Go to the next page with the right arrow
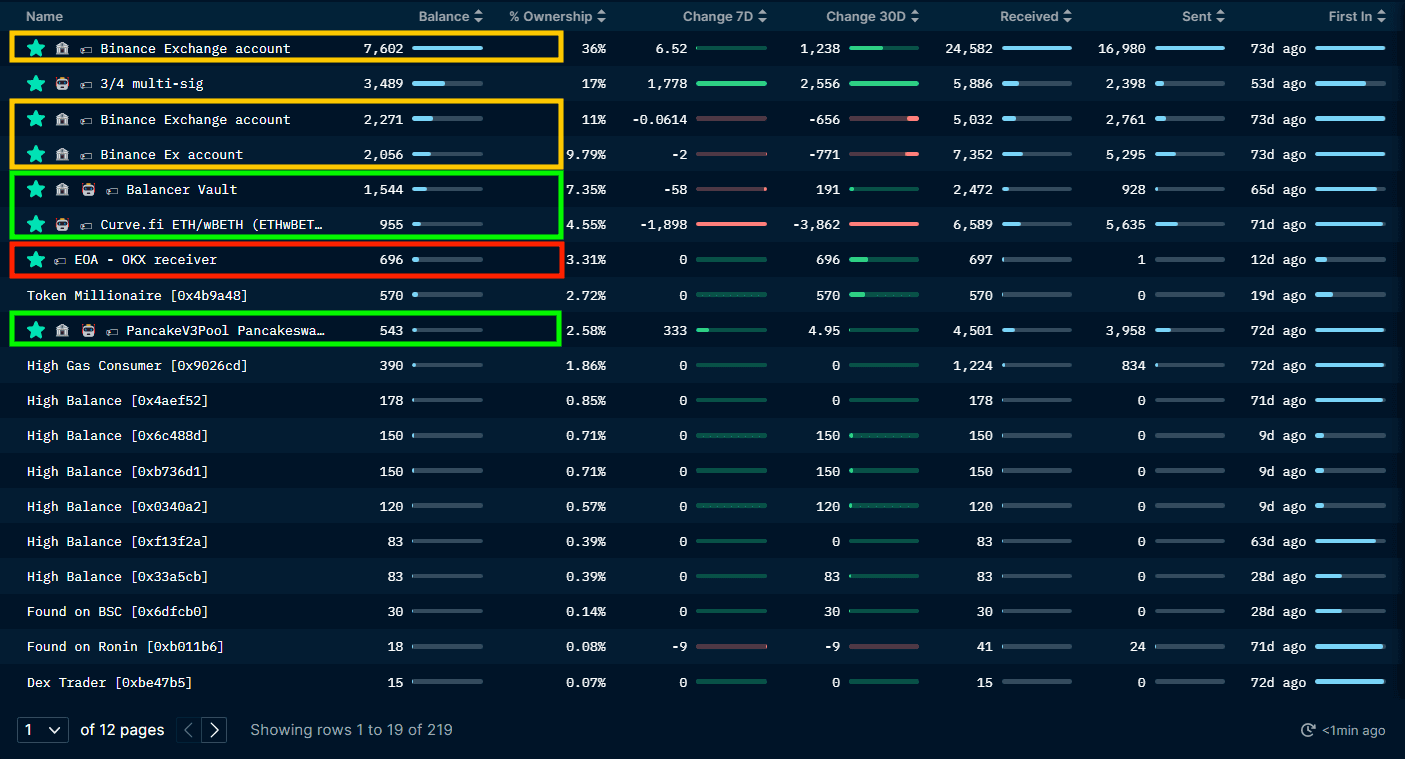Viewport: 1405px width, 759px height. (x=214, y=730)
